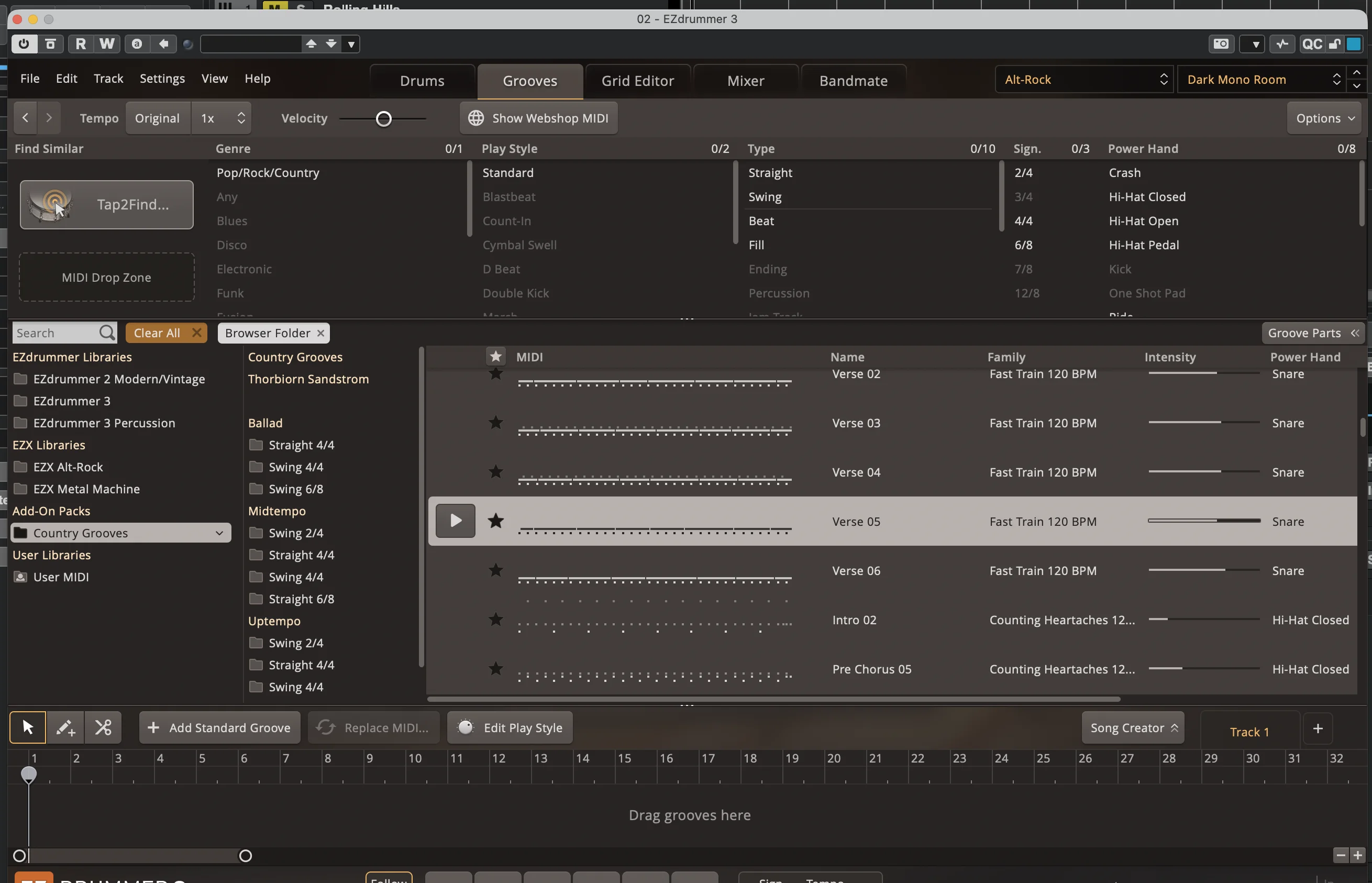
Task: Open the 1x tempo multiplier dropdown
Action: point(222,117)
